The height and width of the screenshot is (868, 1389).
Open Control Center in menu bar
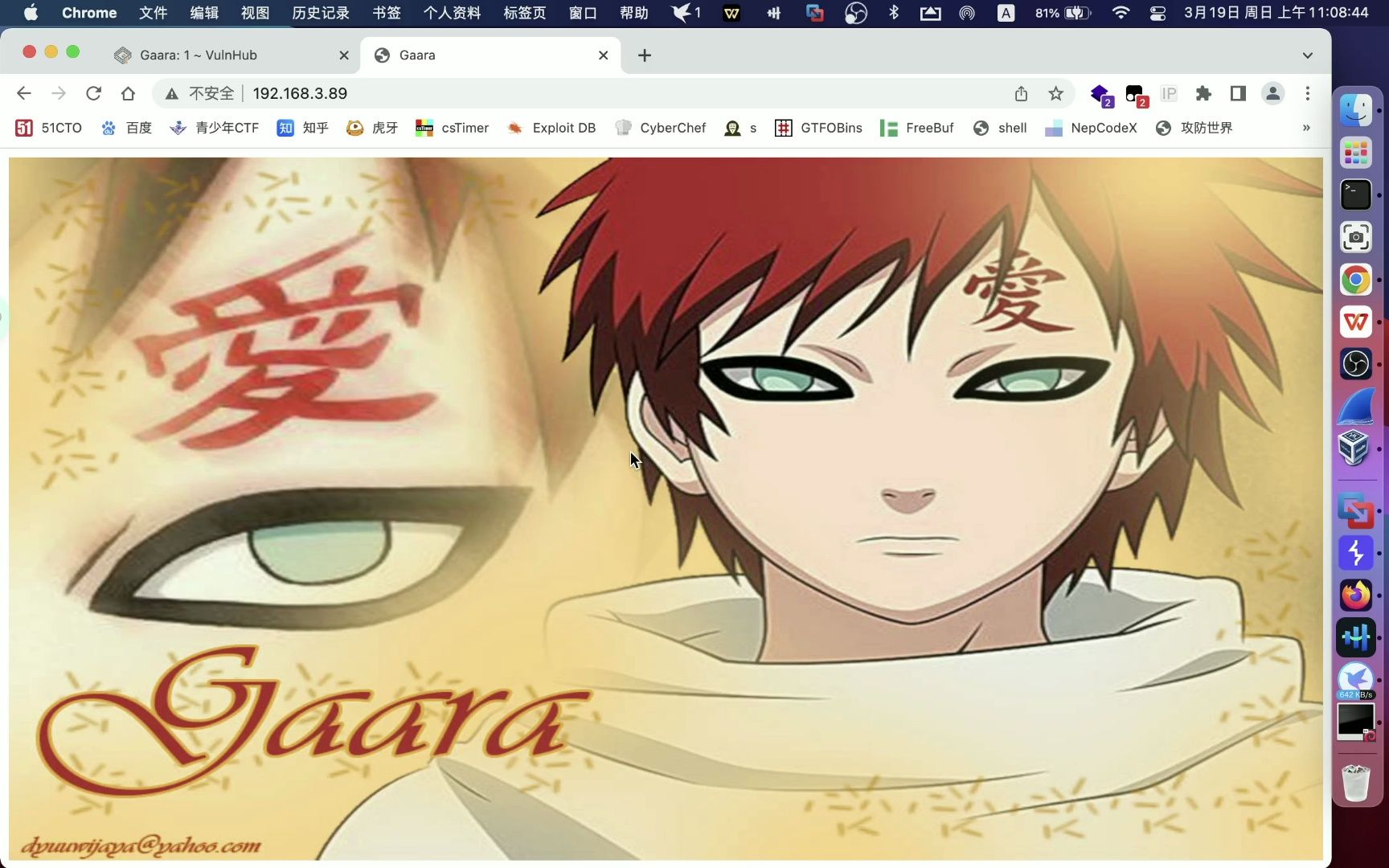1157,13
